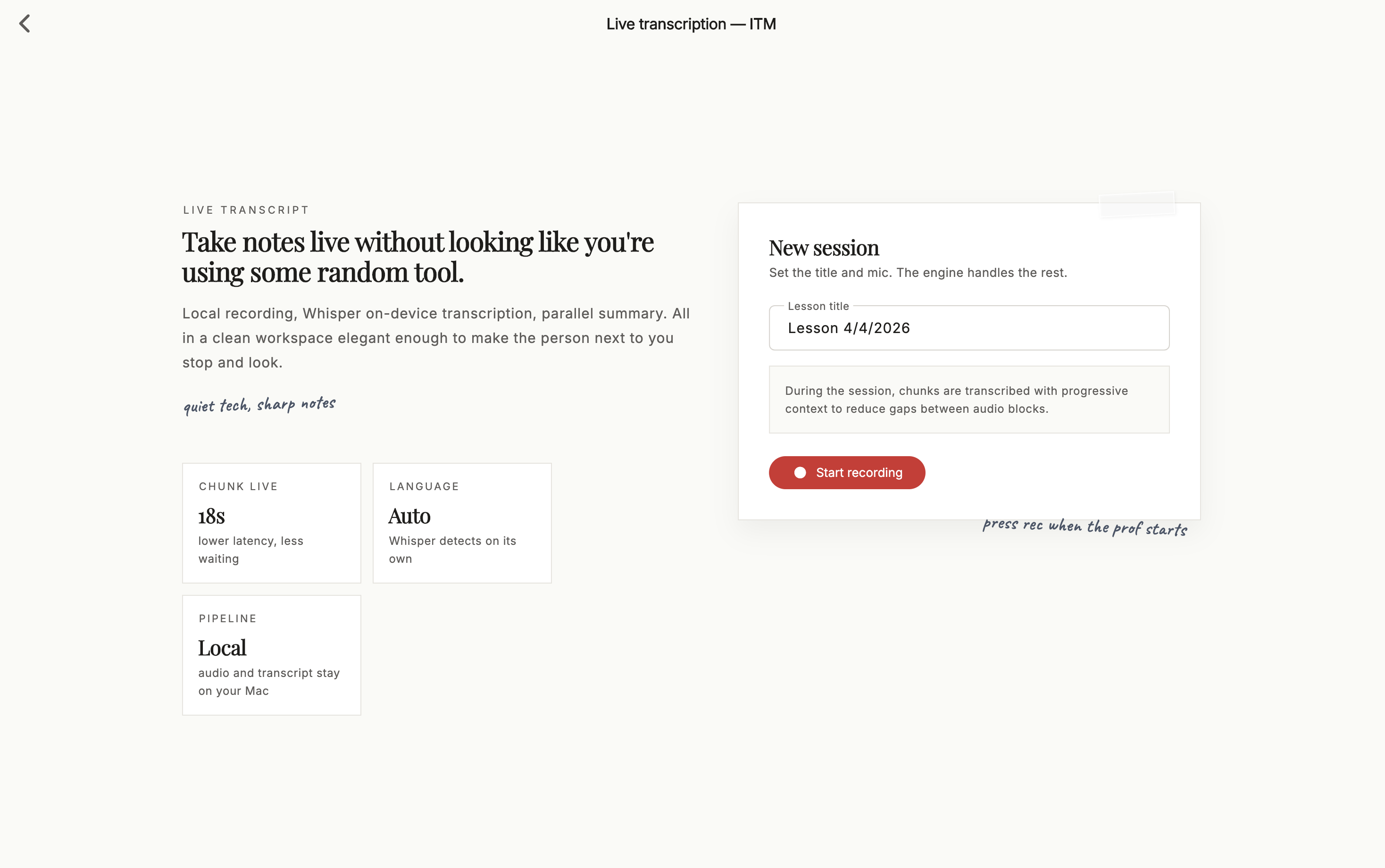Click 'Whisper detects on its own' text

click(x=452, y=550)
